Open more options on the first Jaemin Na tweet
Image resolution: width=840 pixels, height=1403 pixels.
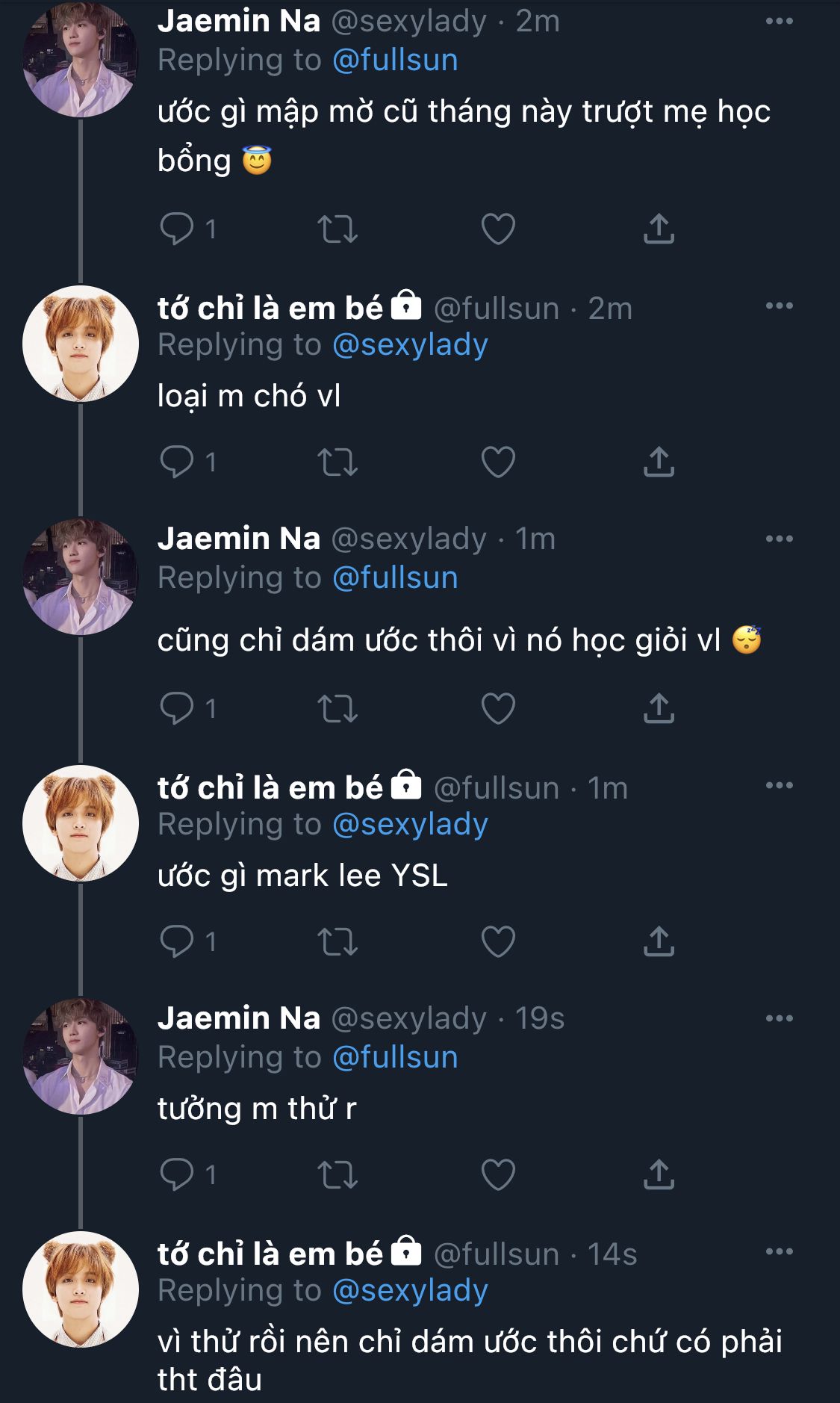click(779, 21)
